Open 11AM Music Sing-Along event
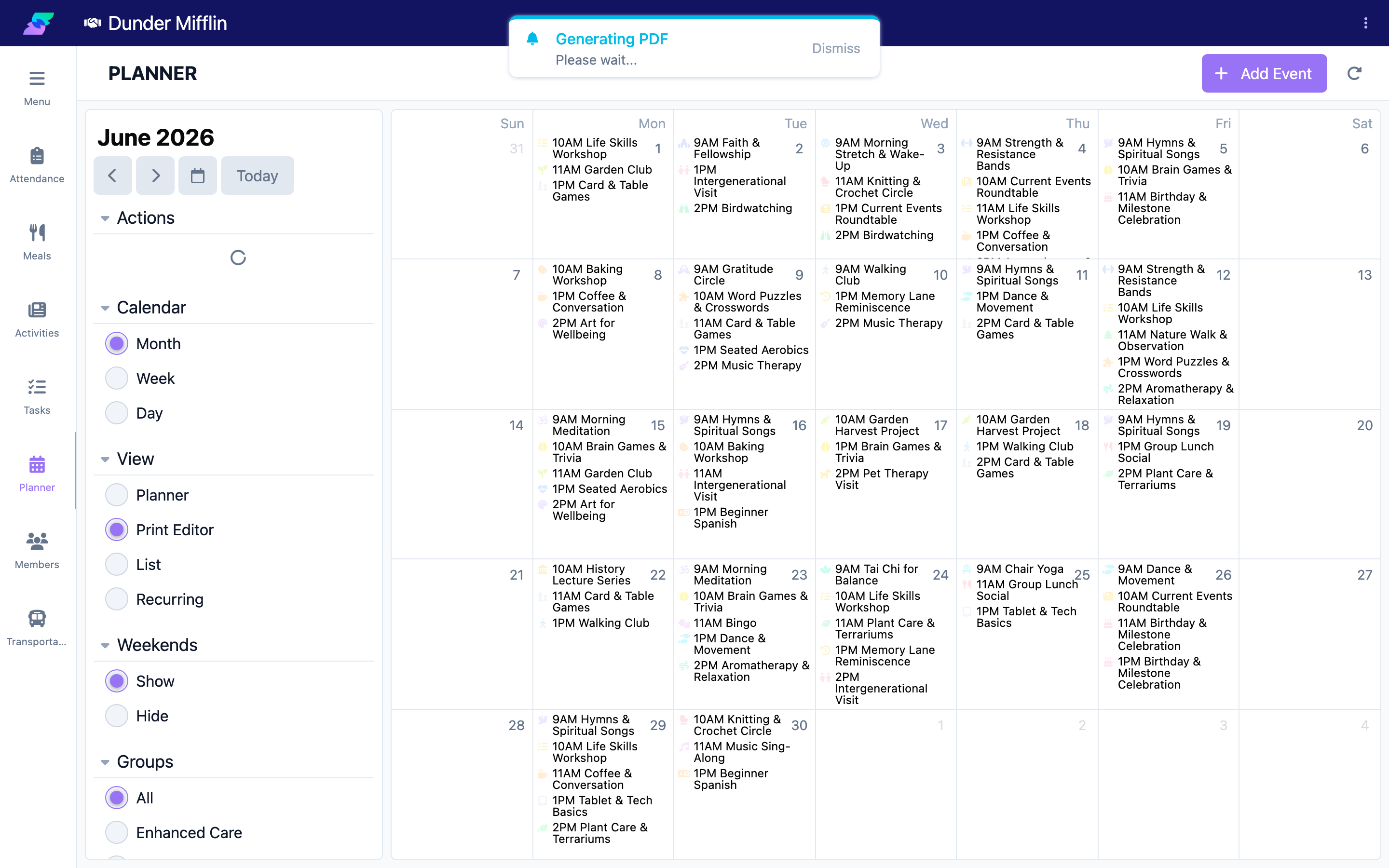 click(742, 752)
